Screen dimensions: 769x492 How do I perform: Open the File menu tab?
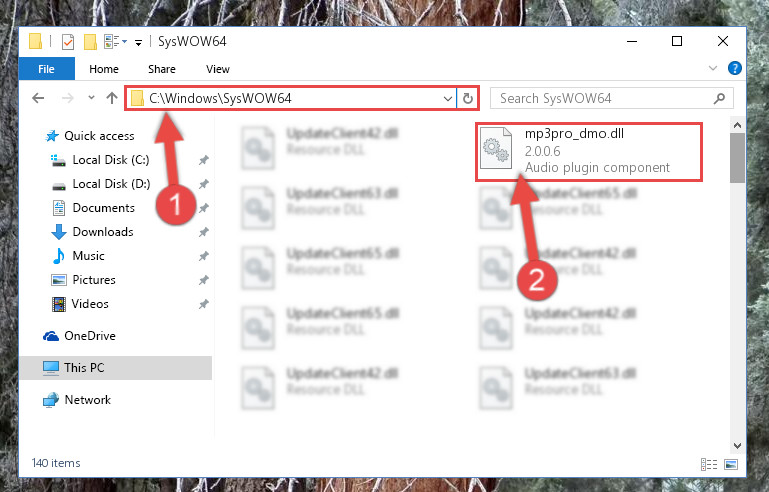tap(47, 69)
